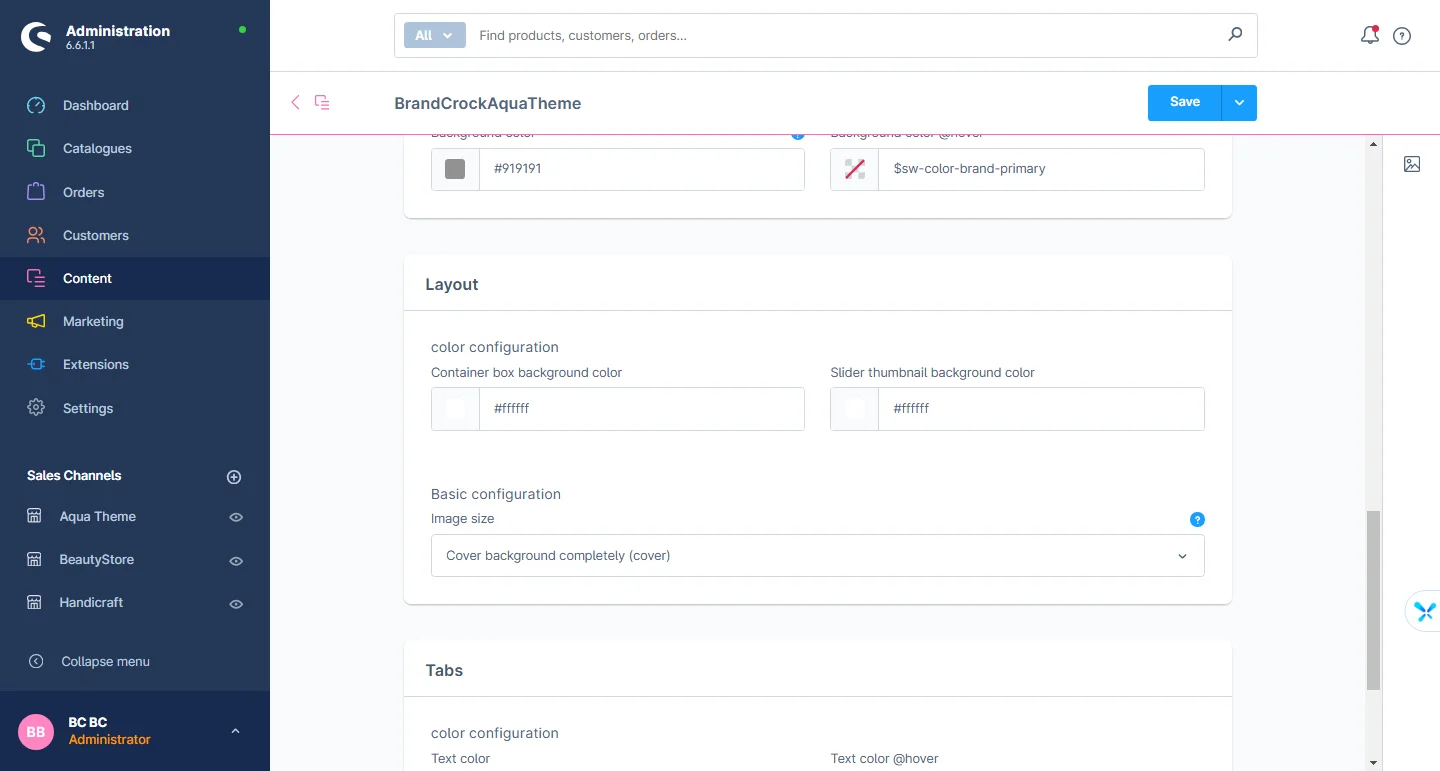
Task: Add a new sales channel with plus icon
Action: 234,477
